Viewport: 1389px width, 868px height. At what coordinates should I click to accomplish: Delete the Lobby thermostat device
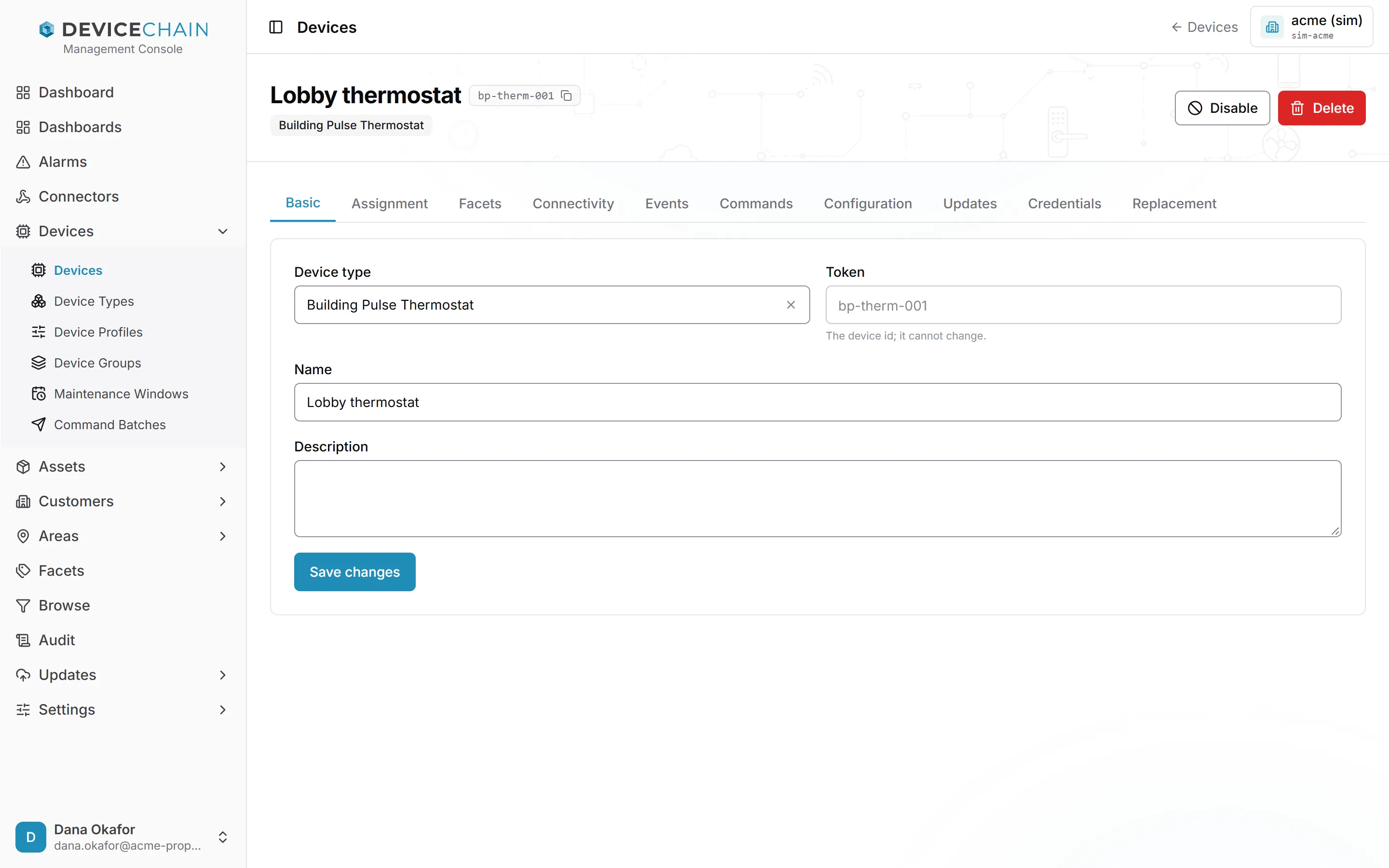[x=1321, y=108]
